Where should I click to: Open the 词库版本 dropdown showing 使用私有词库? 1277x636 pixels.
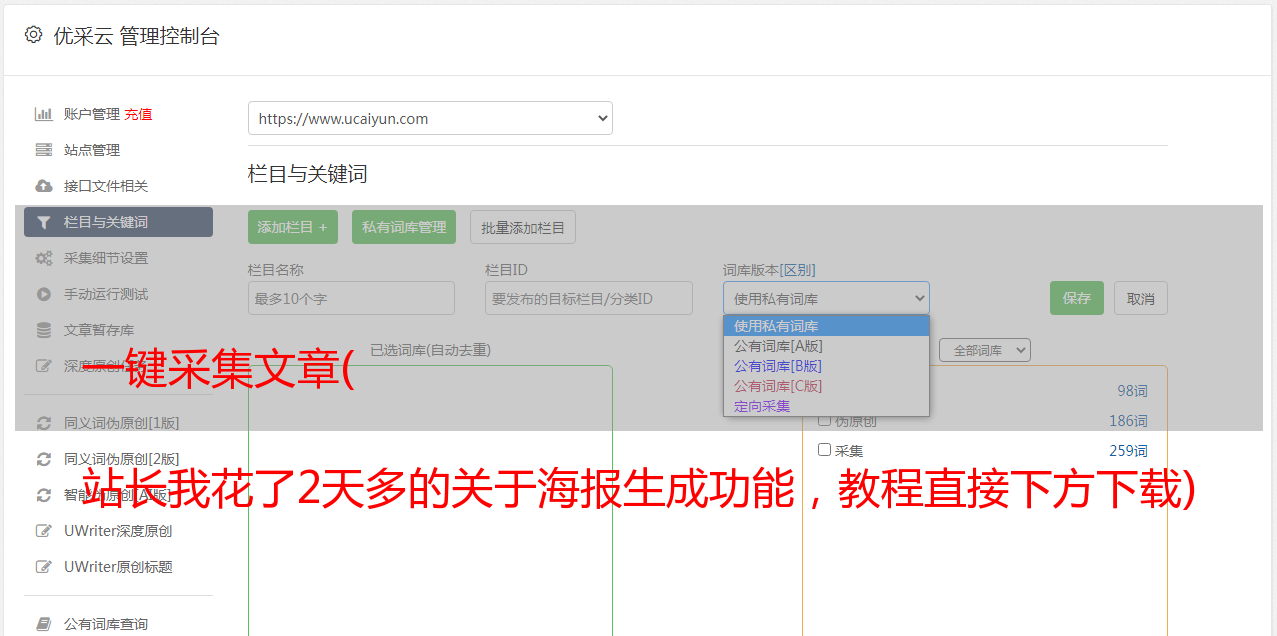click(x=826, y=298)
